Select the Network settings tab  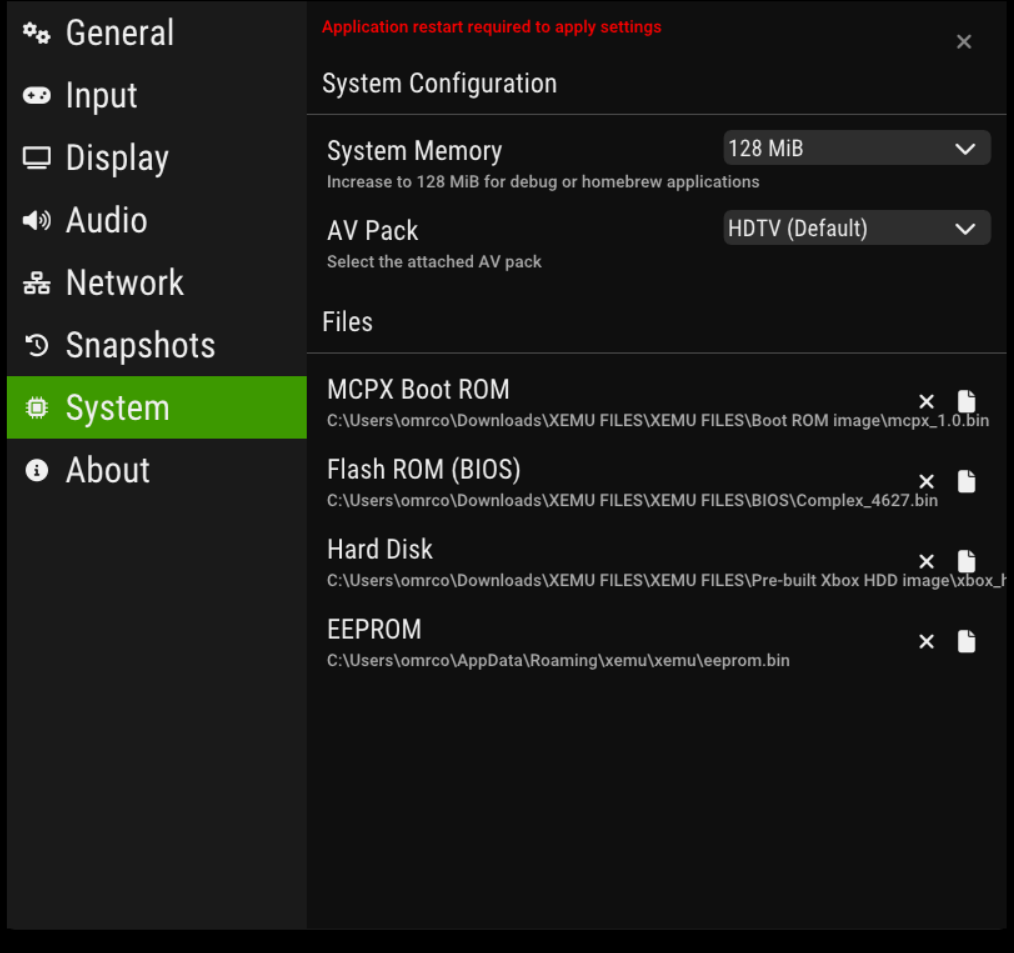[x=156, y=283]
